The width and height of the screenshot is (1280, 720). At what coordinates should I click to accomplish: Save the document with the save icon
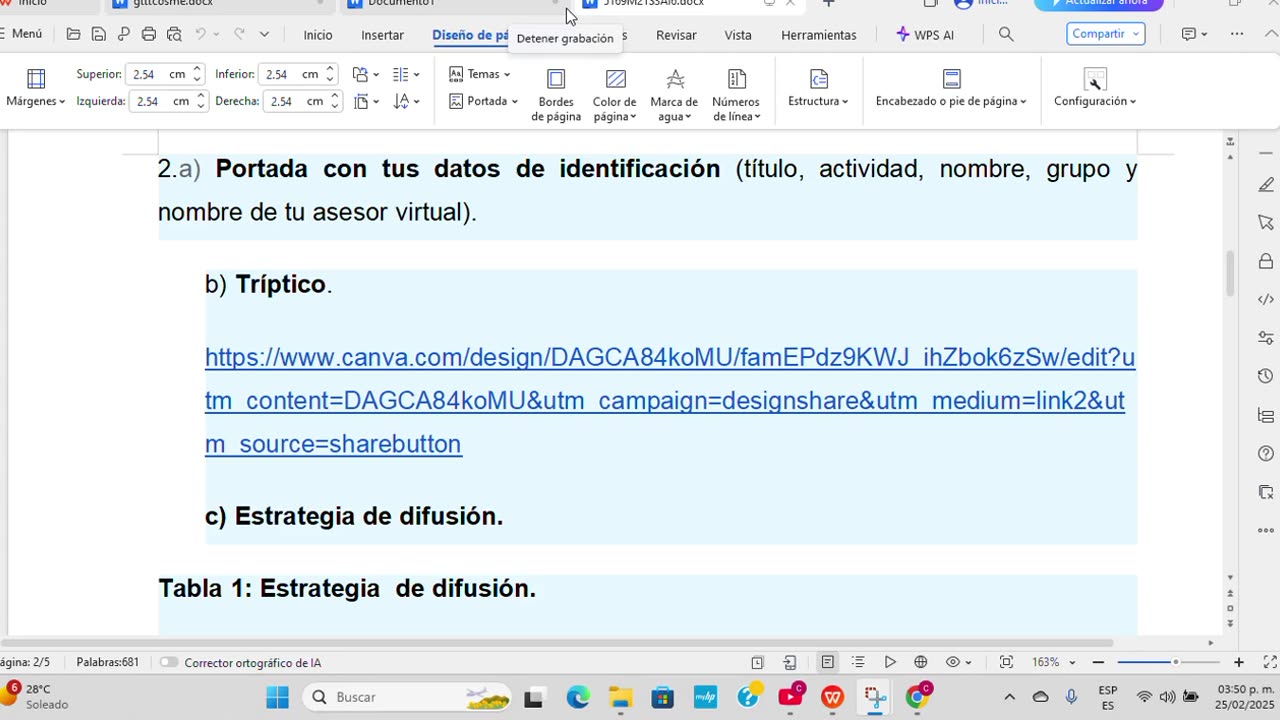pyautogui.click(x=98, y=35)
